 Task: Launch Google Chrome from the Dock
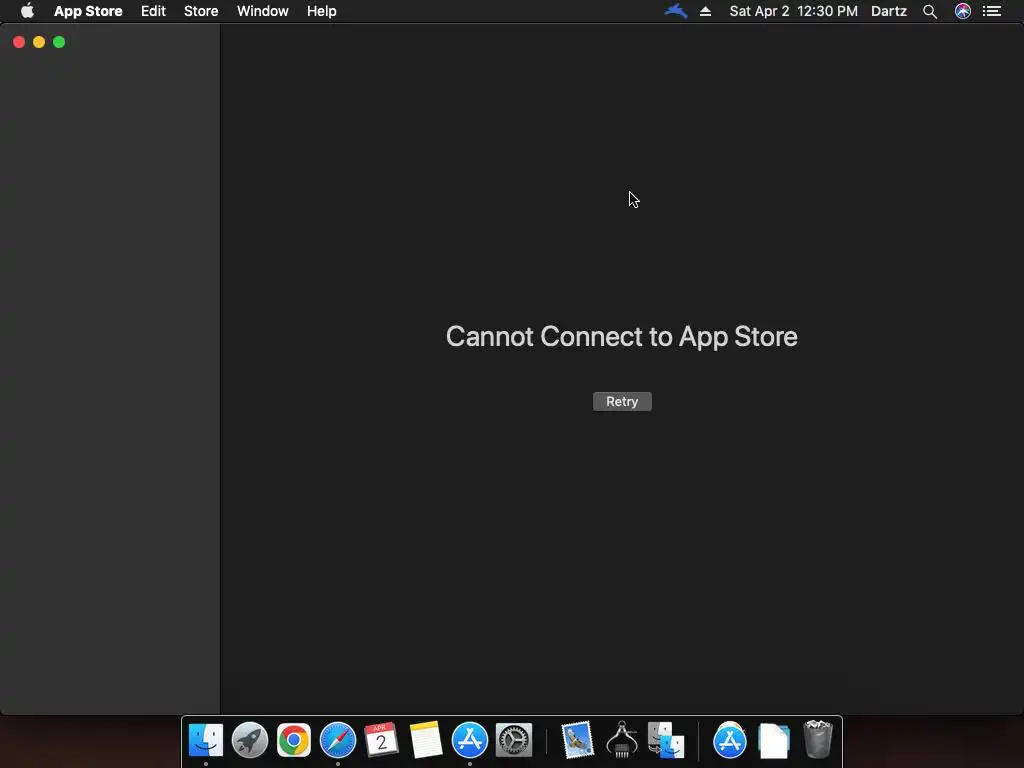coord(294,741)
